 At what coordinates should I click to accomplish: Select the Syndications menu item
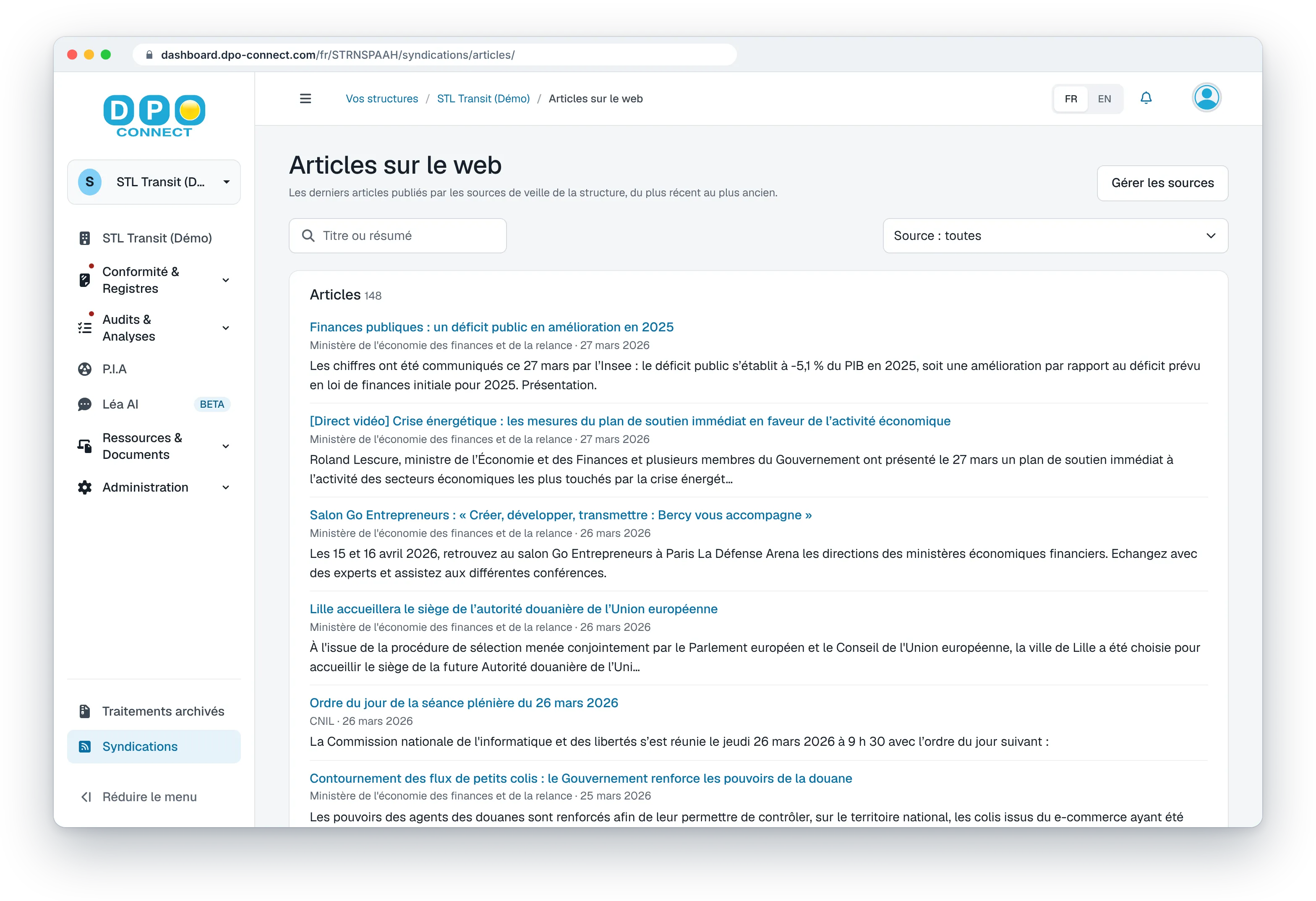[154, 747]
